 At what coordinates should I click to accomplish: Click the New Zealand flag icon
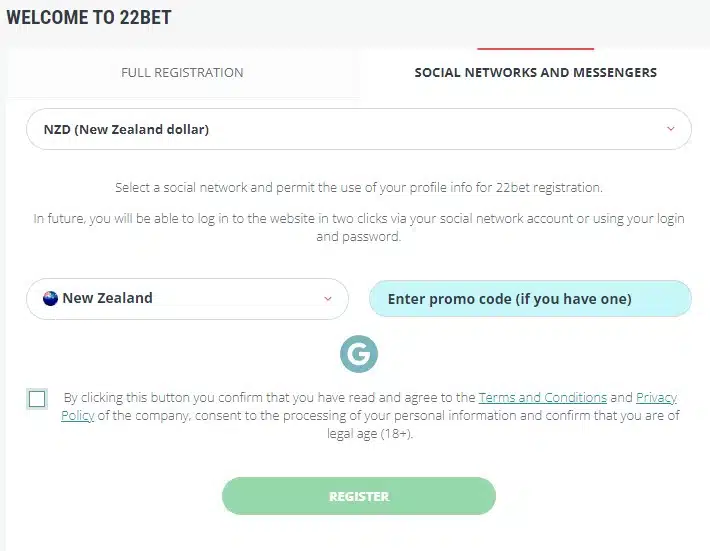point(50,298)
